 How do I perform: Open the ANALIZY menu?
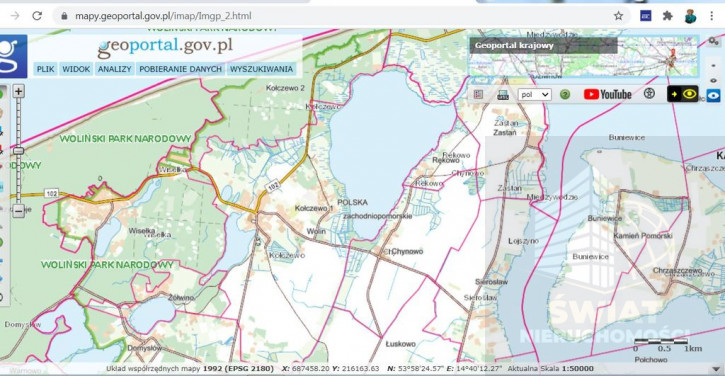pyautogui.click(x=115, y=69)
